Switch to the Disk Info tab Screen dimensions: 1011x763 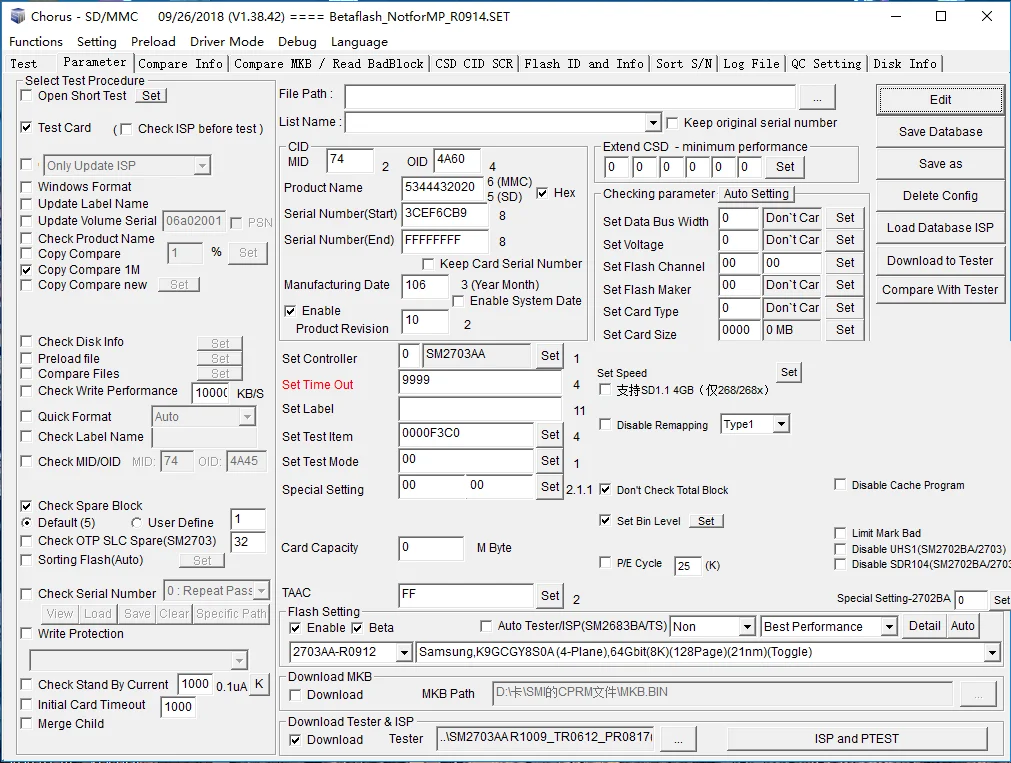[905, 63]
